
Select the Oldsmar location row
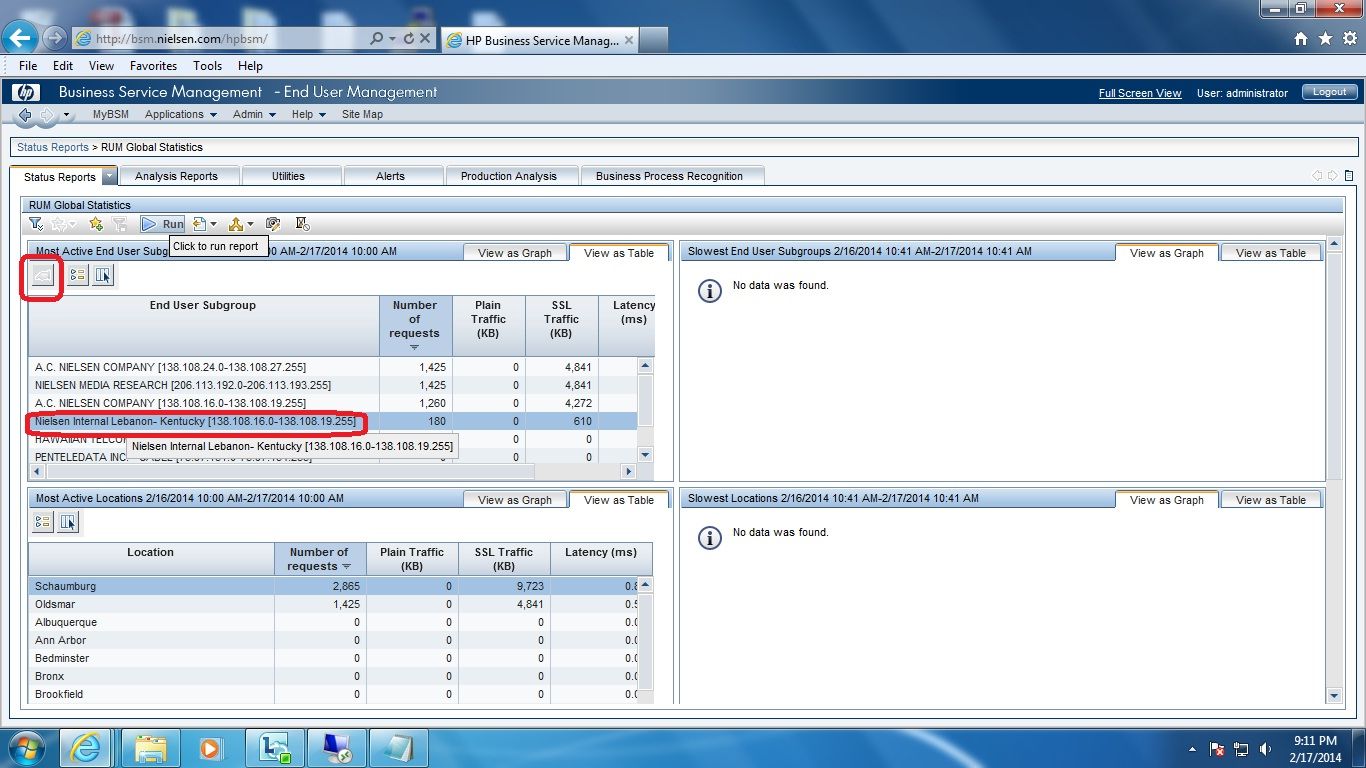point(333,604)
